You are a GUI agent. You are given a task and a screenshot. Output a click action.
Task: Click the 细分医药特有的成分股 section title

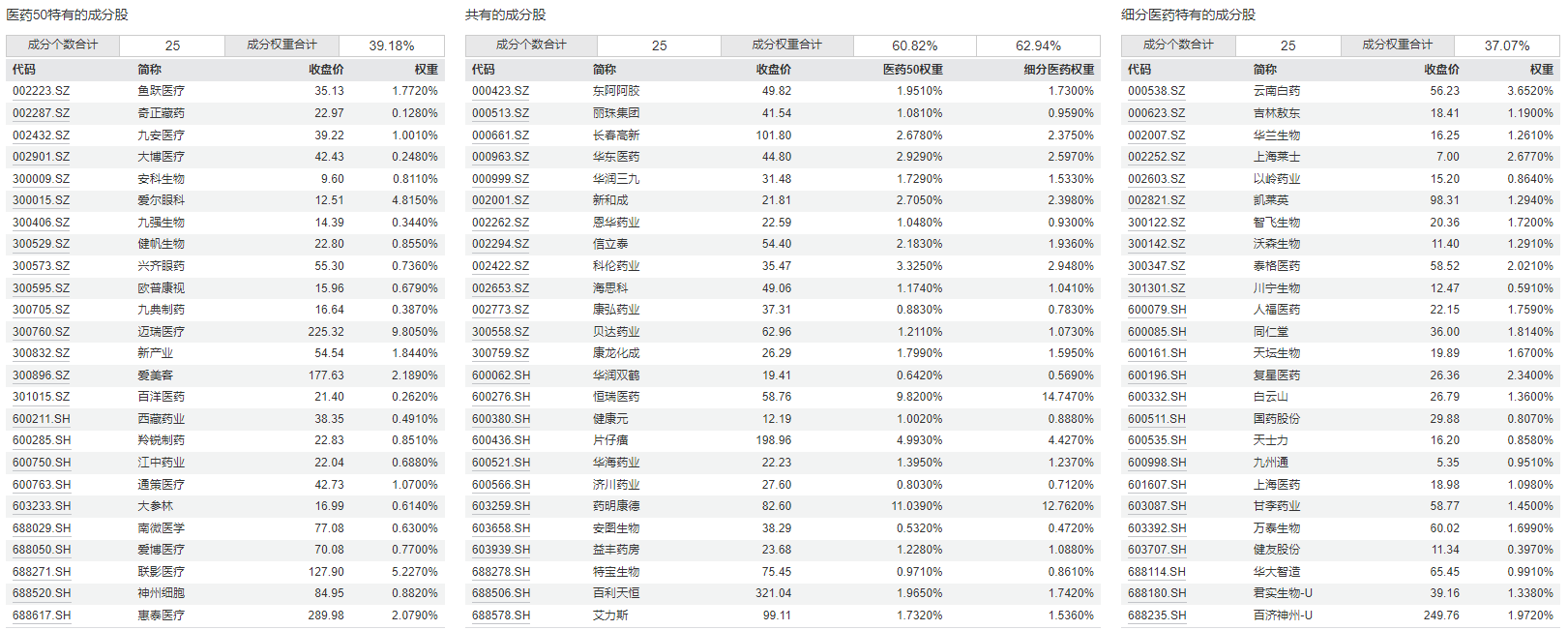[x=1188, y=15]
